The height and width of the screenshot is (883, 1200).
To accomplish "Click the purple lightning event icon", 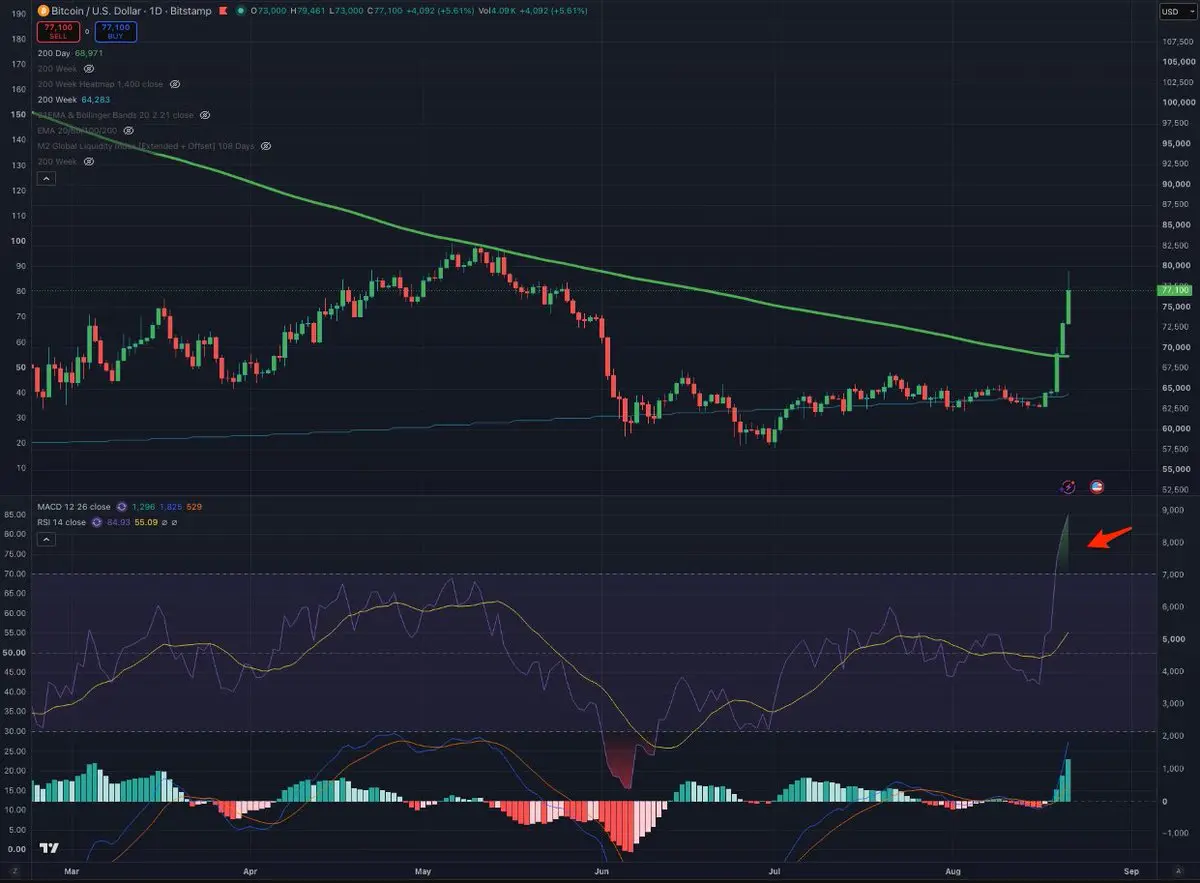I will (x=1068, y=486).
